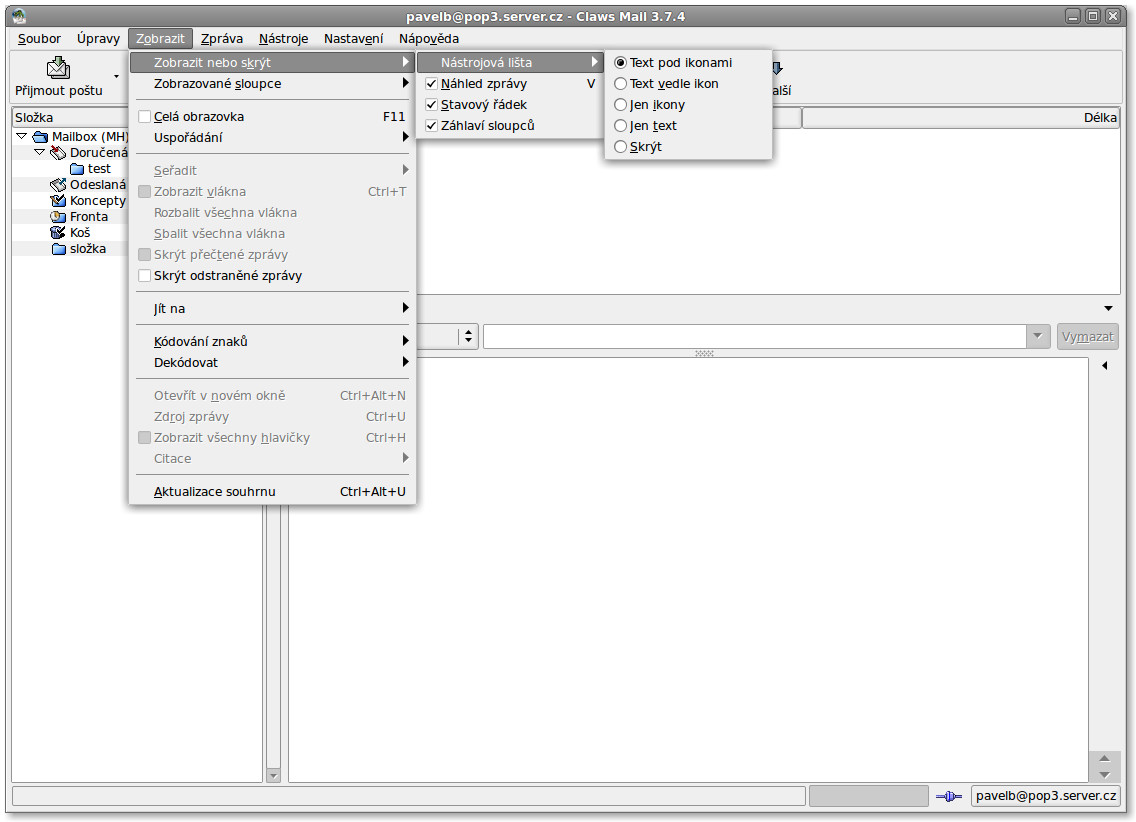
Task: Choose the Text vedle ikon radio option
Action: (621, 84)
